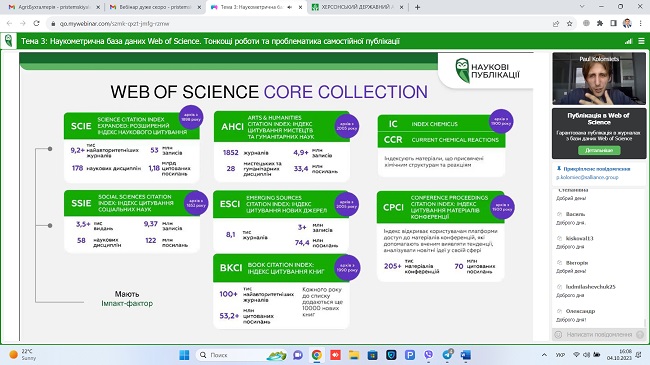Screen dimensions: 650x365
Task: Close the Тема 3 webinar tab
Action: pyautogui.click(x=301, y=7)
